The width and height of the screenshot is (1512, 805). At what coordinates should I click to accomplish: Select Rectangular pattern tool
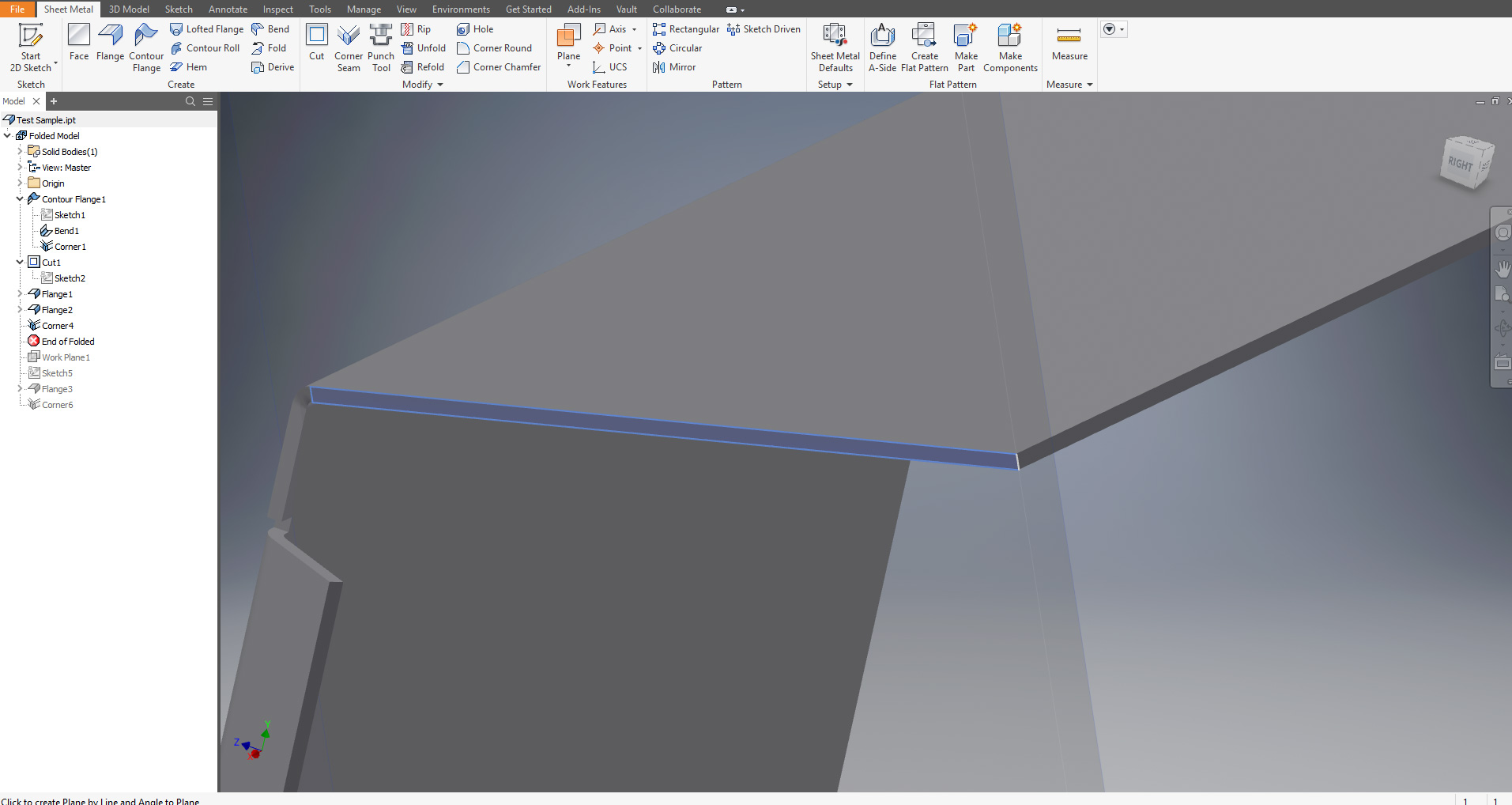tap(686, 29)
